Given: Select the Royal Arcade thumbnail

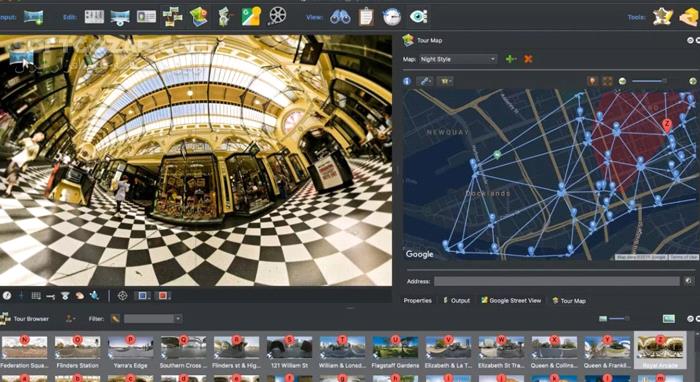Looking at the screenshot, I should coord(660,350).
